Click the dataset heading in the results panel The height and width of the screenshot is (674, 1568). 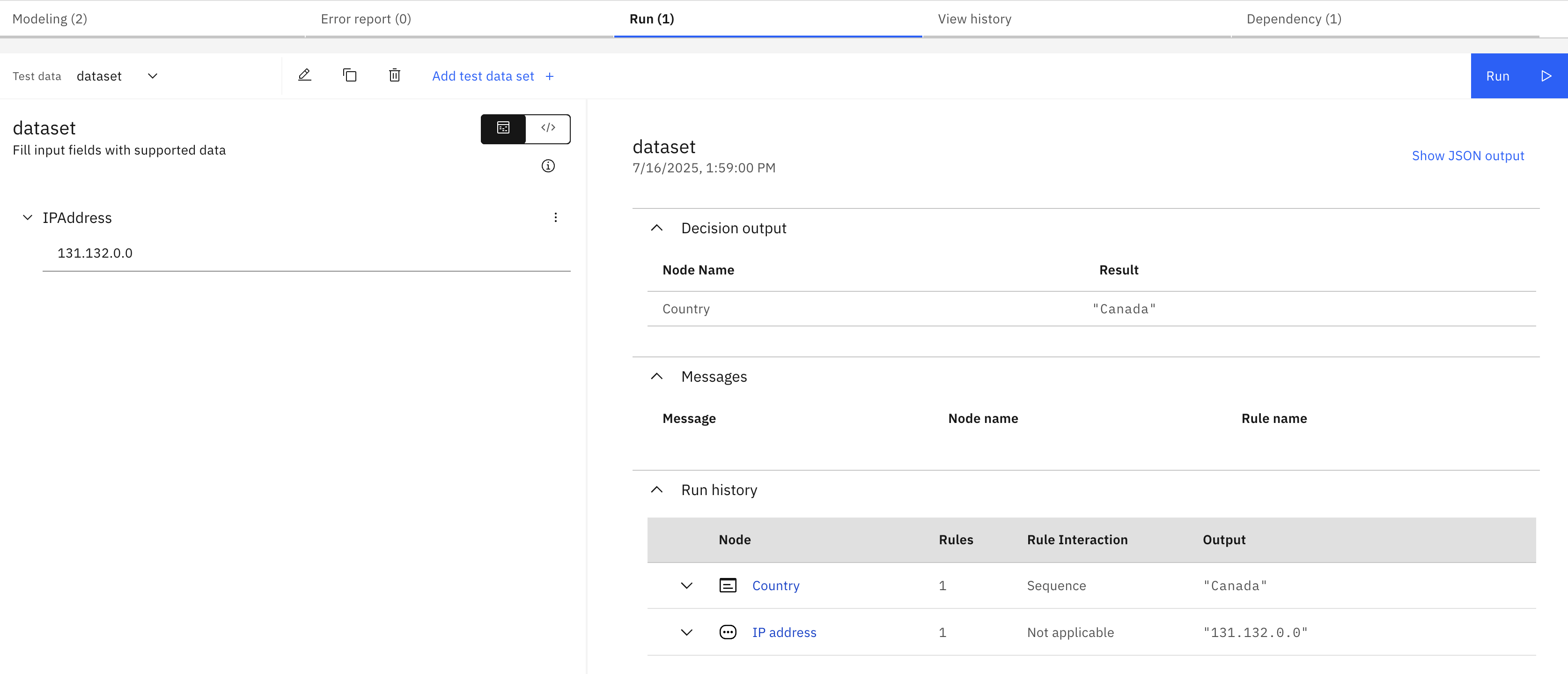tap(663, 147)
